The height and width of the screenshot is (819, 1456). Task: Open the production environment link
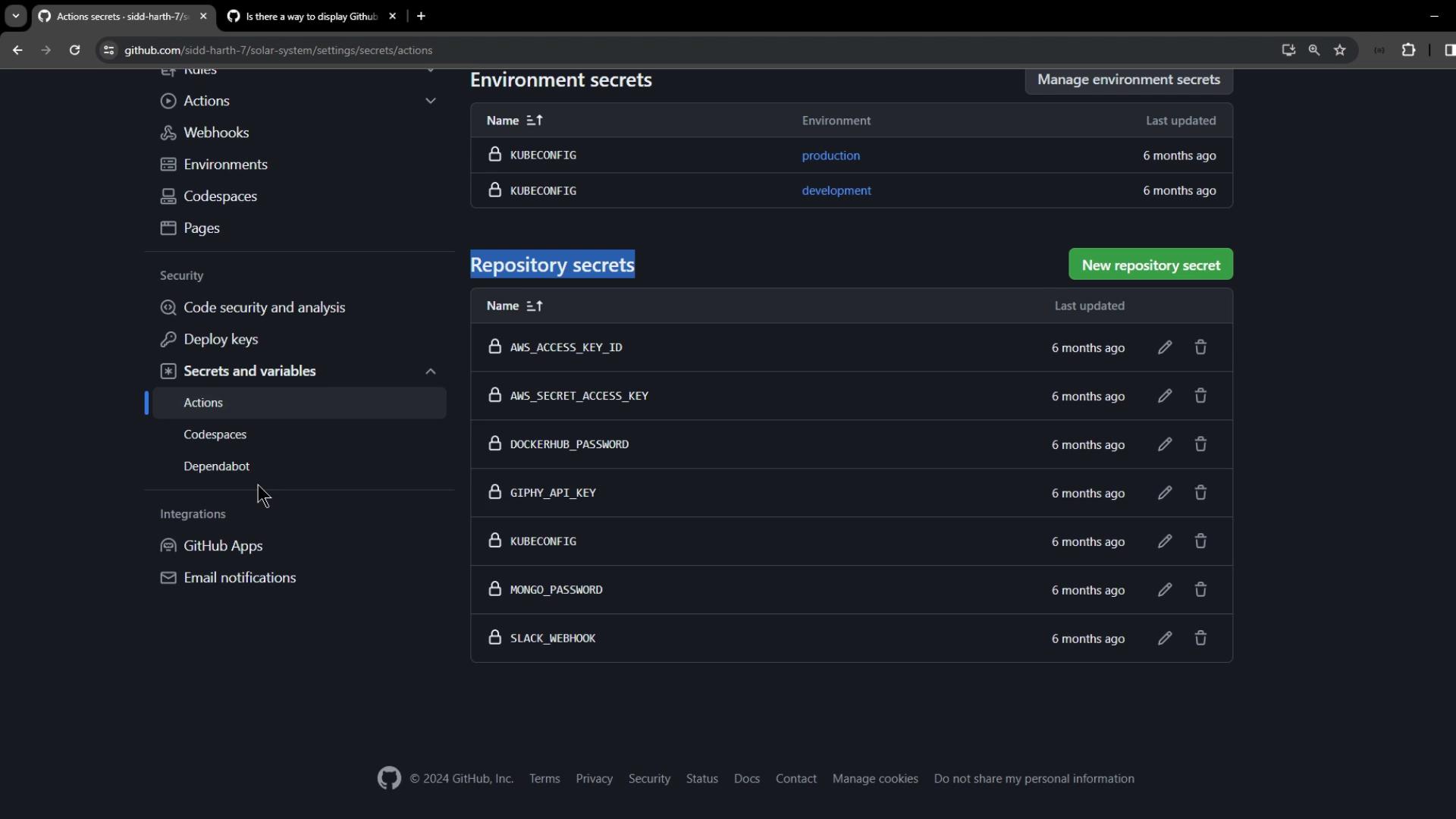pyautogui.click(x=830, y=155)
